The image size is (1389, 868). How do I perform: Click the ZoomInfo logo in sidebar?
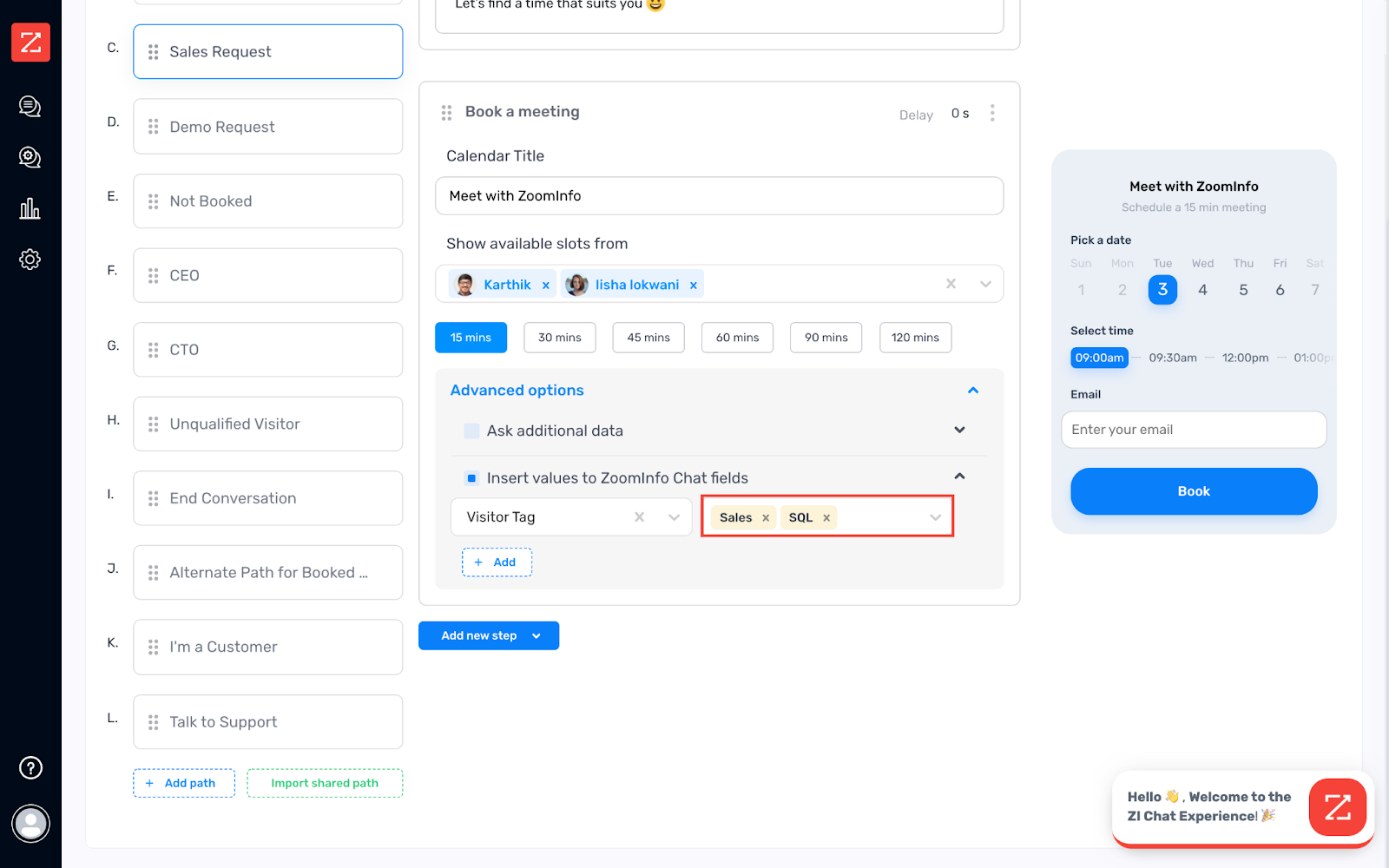tap(30, 43)
